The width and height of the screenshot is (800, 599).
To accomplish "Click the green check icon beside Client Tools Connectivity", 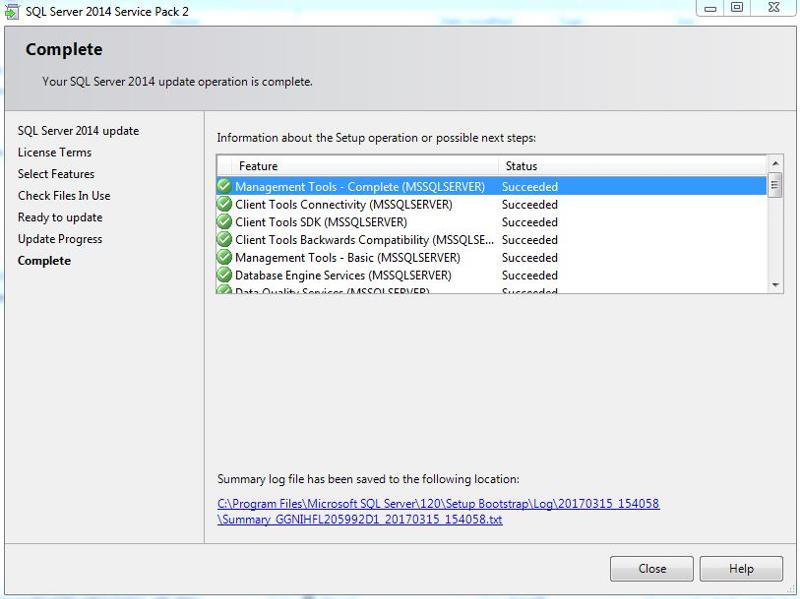I will (x=224, y=204).
